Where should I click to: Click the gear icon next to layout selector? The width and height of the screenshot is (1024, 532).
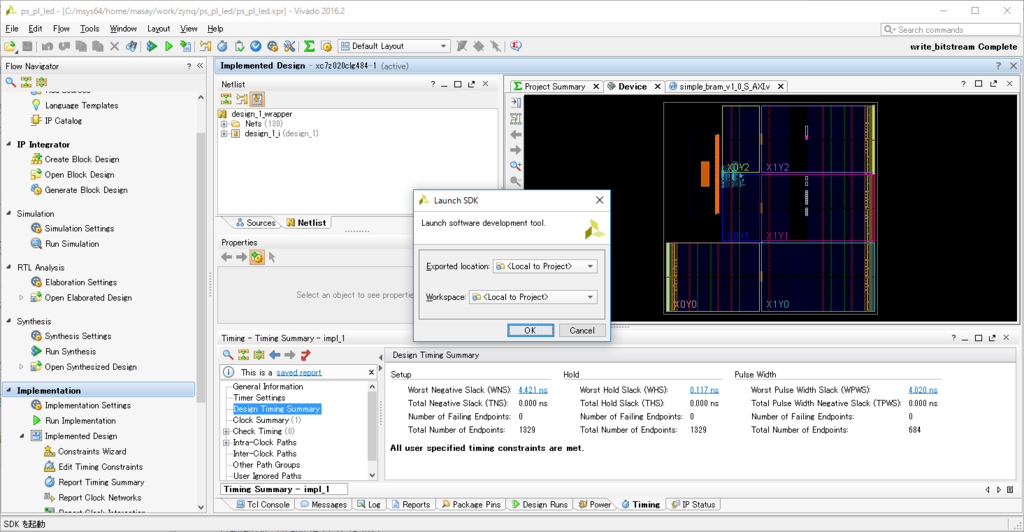[327, 46]
